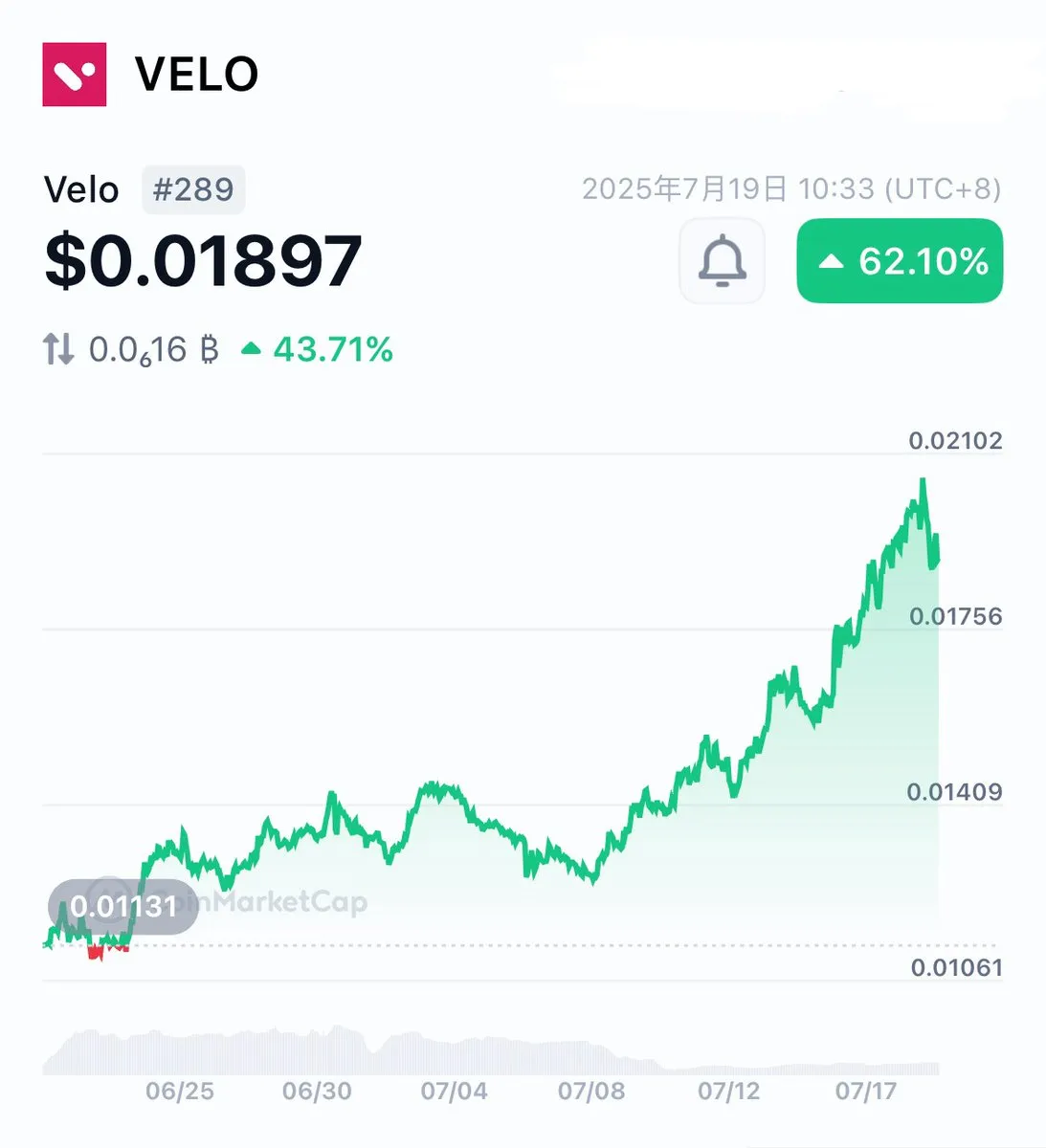This screenshot has height=1148, width=1046.
Task: Click the date timestamp 2025年7月19日
Action: pos(684,188)
